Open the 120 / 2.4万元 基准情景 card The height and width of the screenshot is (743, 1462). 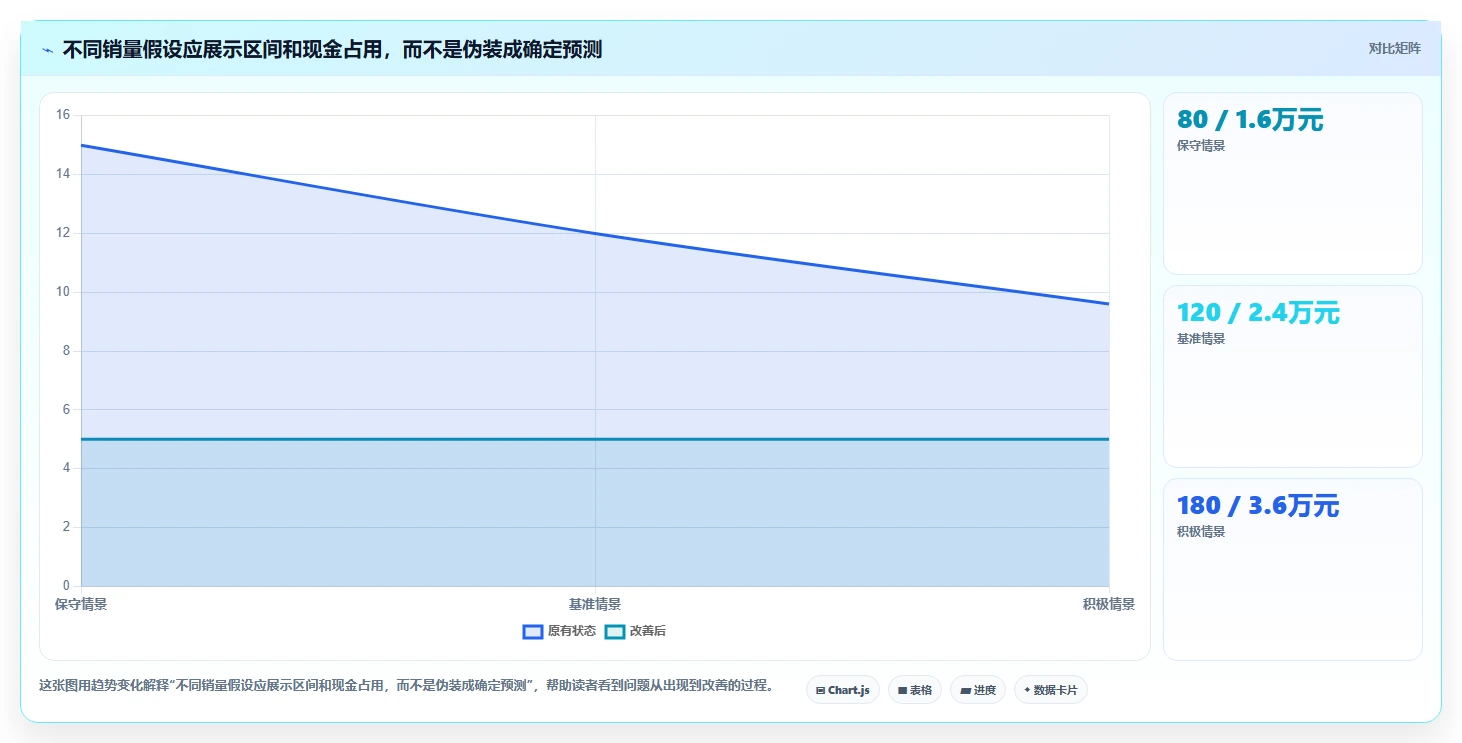point(1292,376)
